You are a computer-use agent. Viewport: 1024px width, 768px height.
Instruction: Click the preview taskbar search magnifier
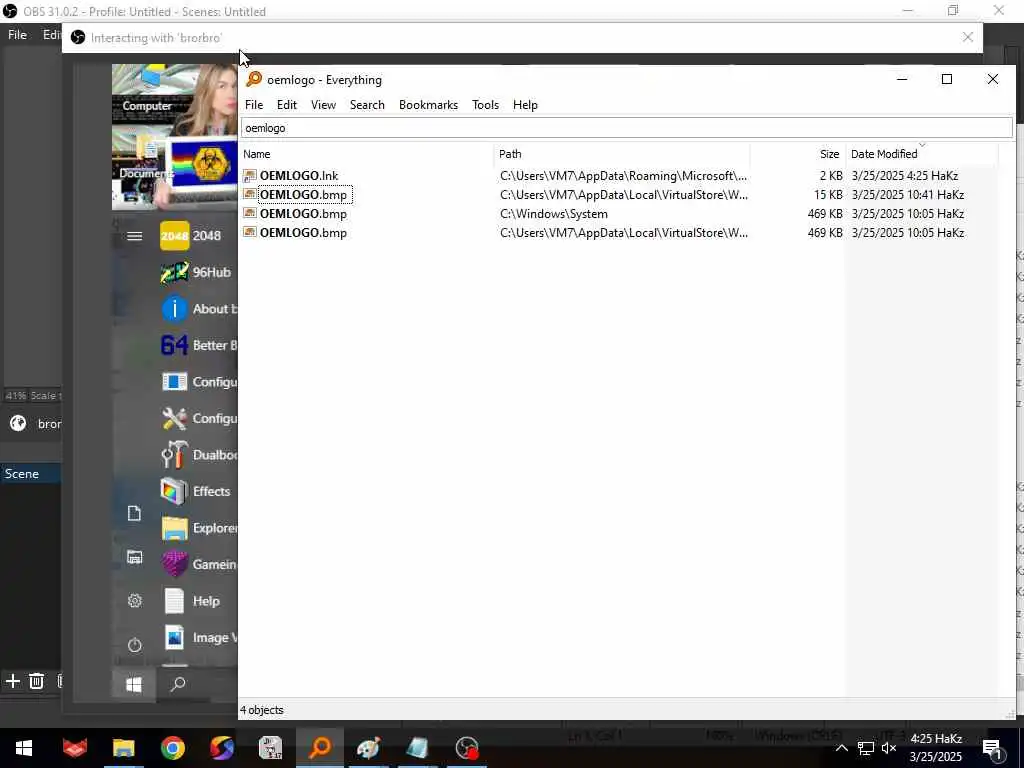tap(178, 684)
